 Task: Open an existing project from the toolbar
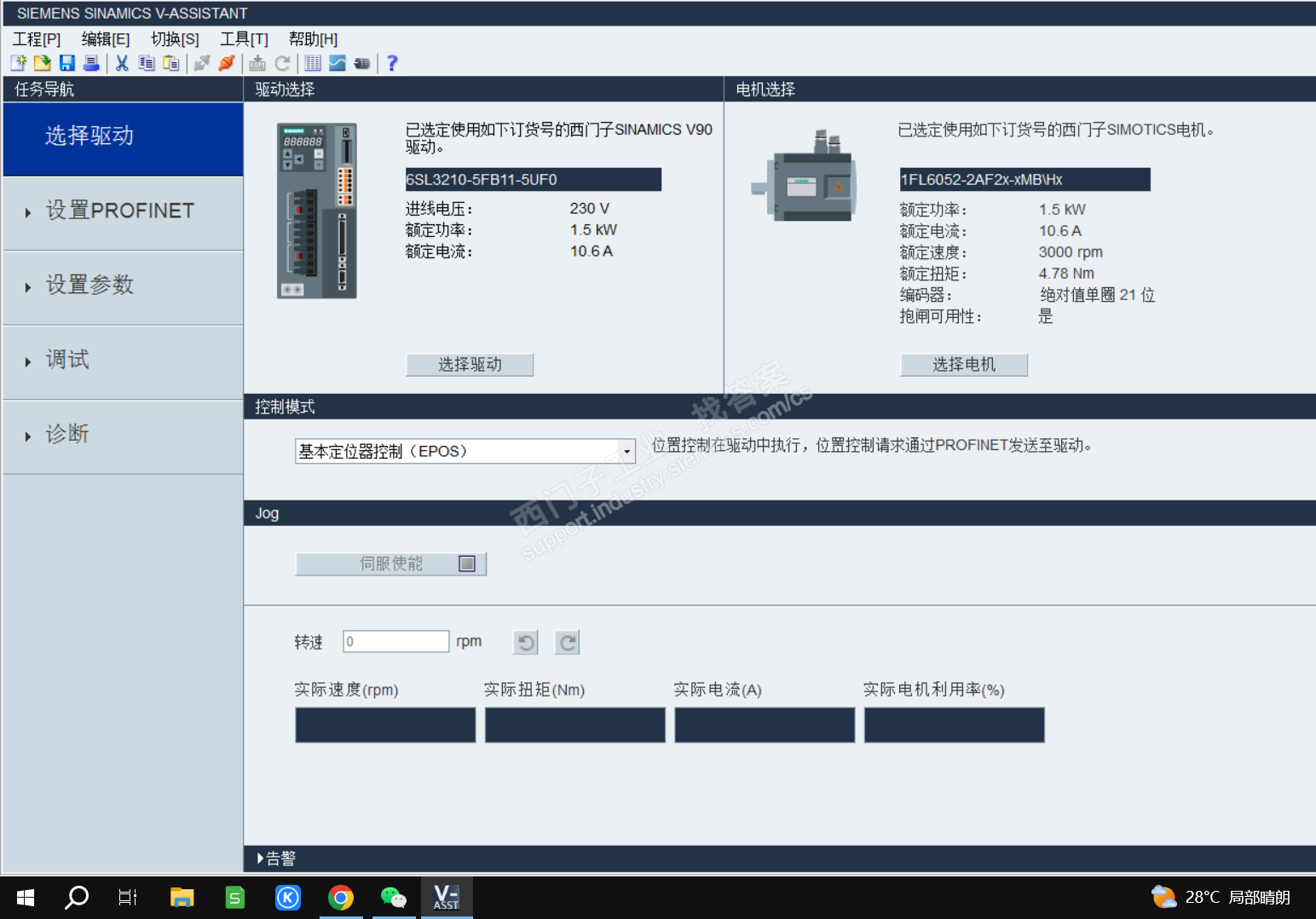coord(43,63)
